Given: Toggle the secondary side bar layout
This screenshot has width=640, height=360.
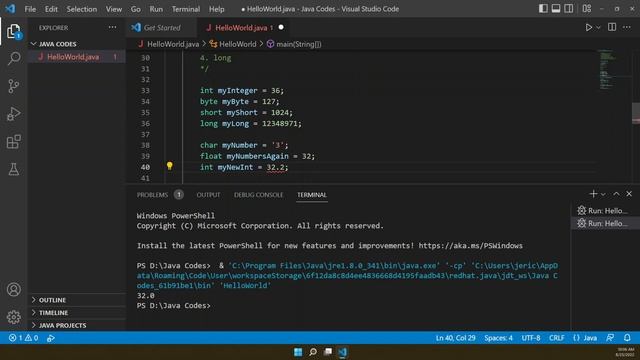Looking at the screenshot, I should pyautogui.click(x=569, y=9).
